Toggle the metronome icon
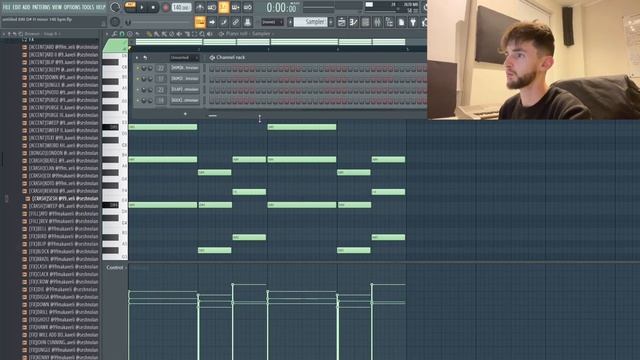This screenshot has width=640, height=360. click(x=200, y=7)
